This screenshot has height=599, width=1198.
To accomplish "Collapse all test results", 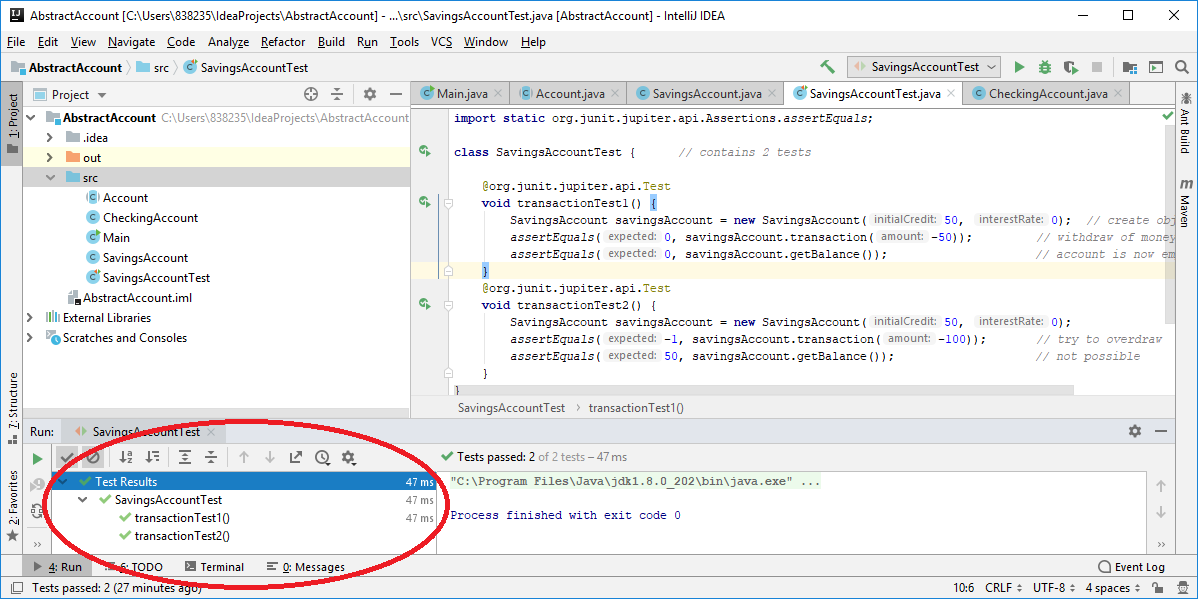I will point(211,458).
